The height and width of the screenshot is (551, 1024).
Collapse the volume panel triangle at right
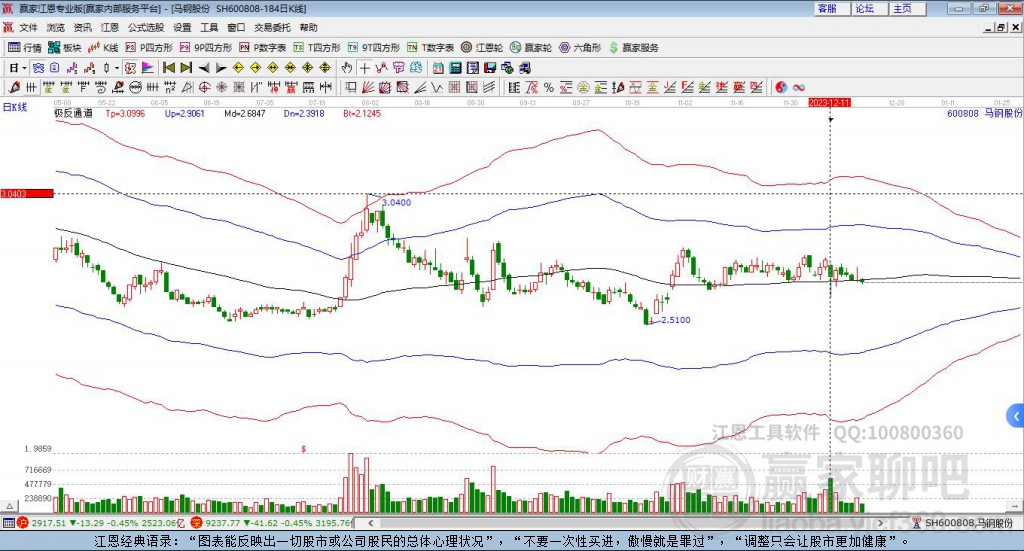pos(1016,507)
